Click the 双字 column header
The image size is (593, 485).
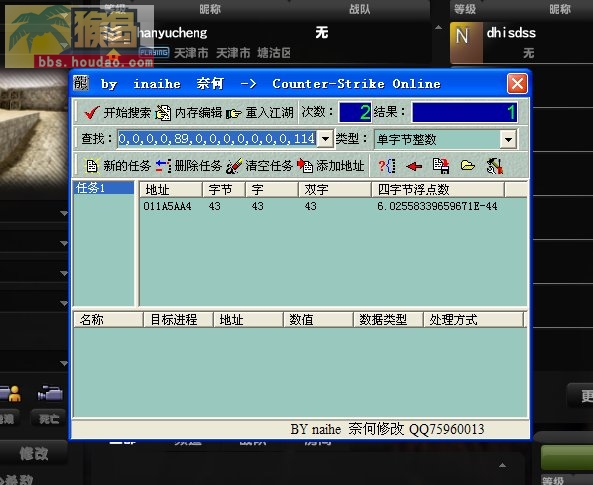coord(335,190)
